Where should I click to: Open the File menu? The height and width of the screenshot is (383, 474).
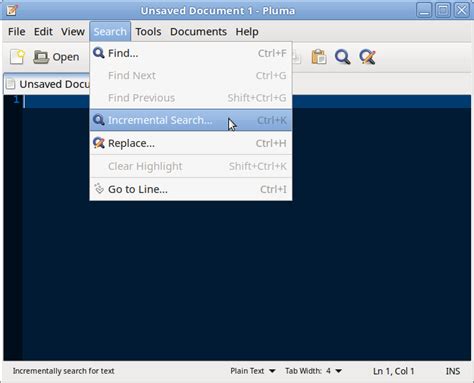pyautogui.click(x=17, y=32)
